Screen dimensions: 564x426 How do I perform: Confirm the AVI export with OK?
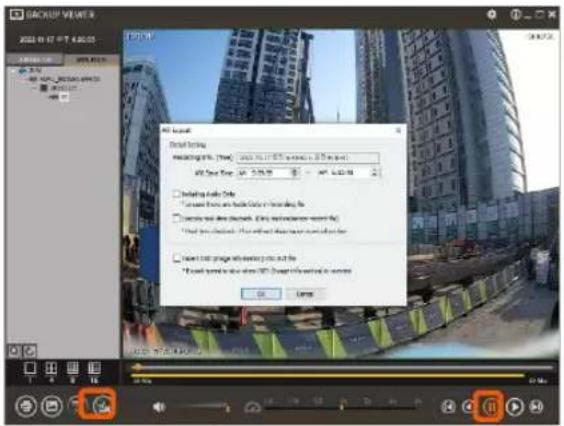tap(261, 294)
